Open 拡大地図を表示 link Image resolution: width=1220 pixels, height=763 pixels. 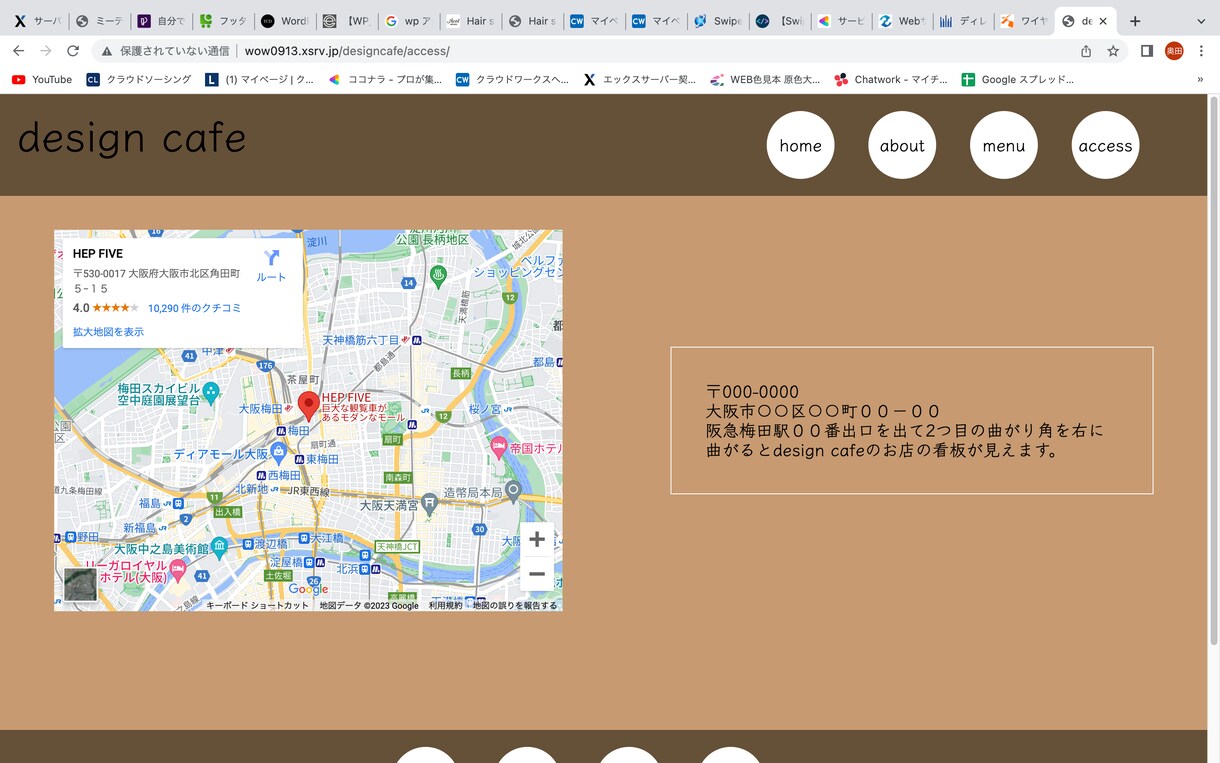point(108,332)
